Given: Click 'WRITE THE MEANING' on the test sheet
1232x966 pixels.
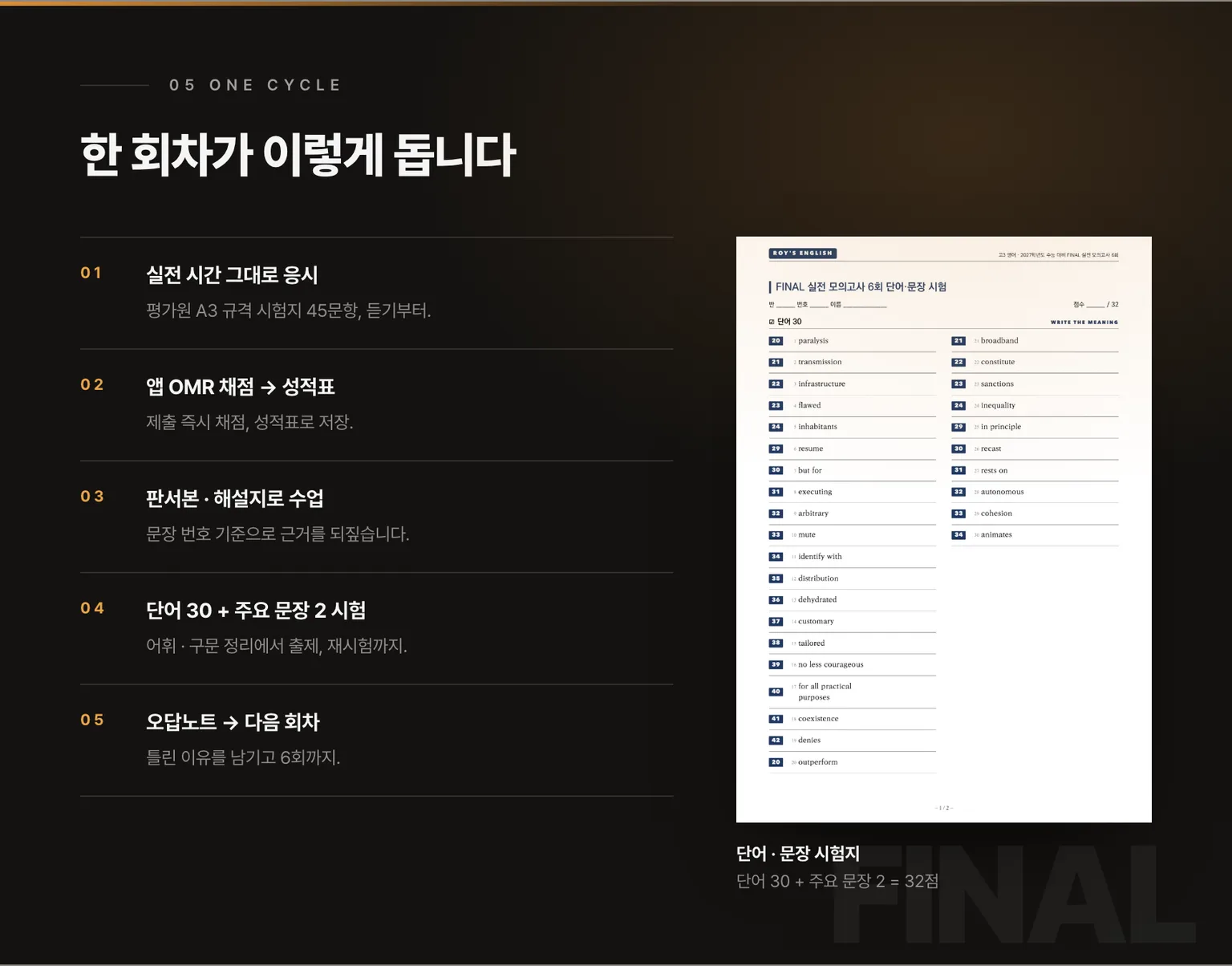Looking at the screenshot, I should (x=1084, y=323).
